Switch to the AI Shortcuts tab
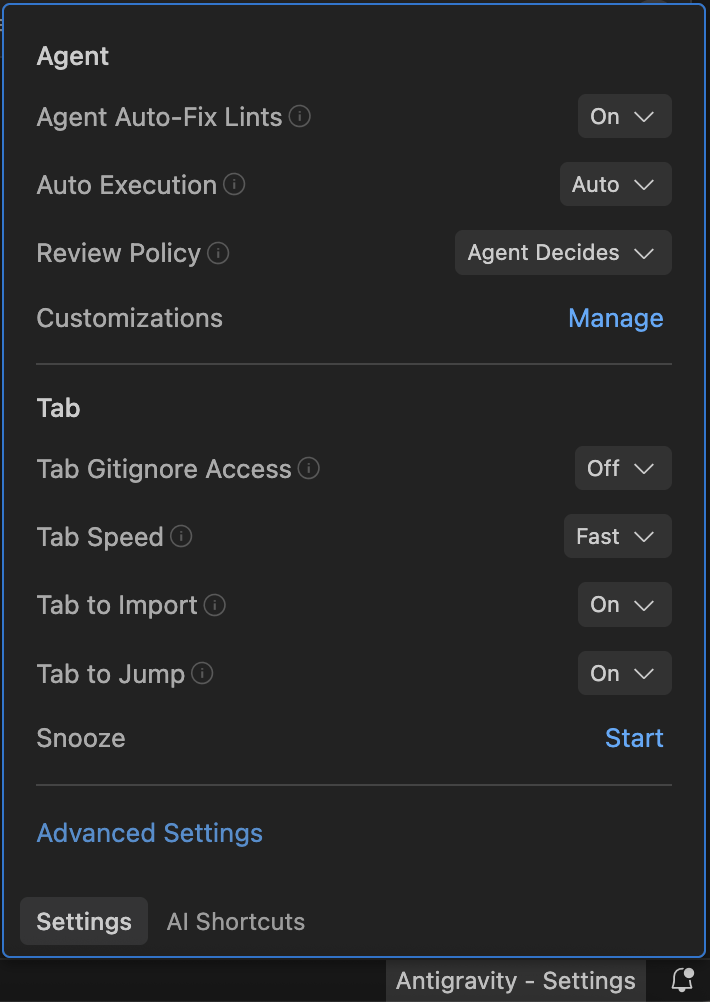 click(236, 922)
